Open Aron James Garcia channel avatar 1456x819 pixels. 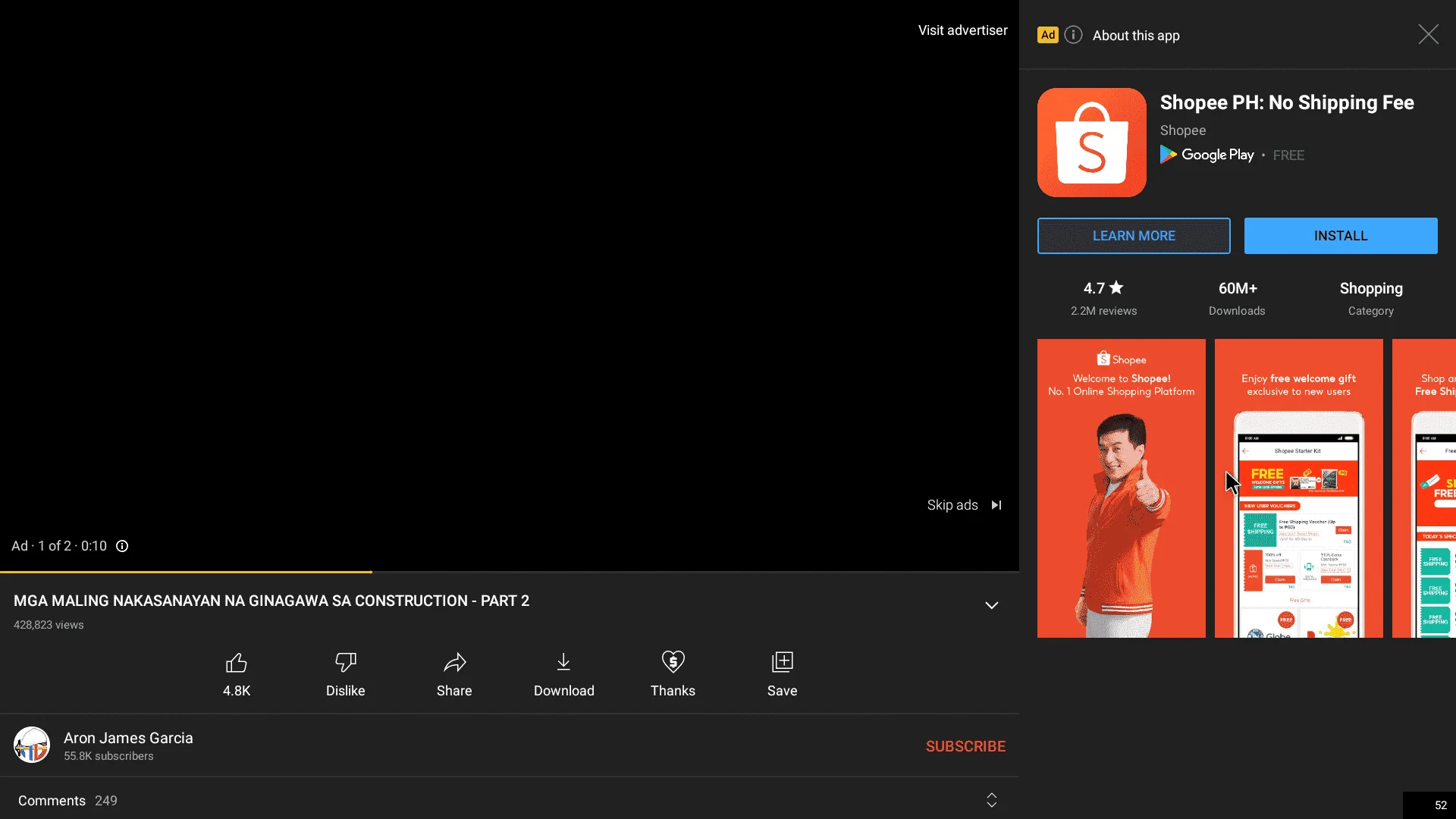(32, 745)
